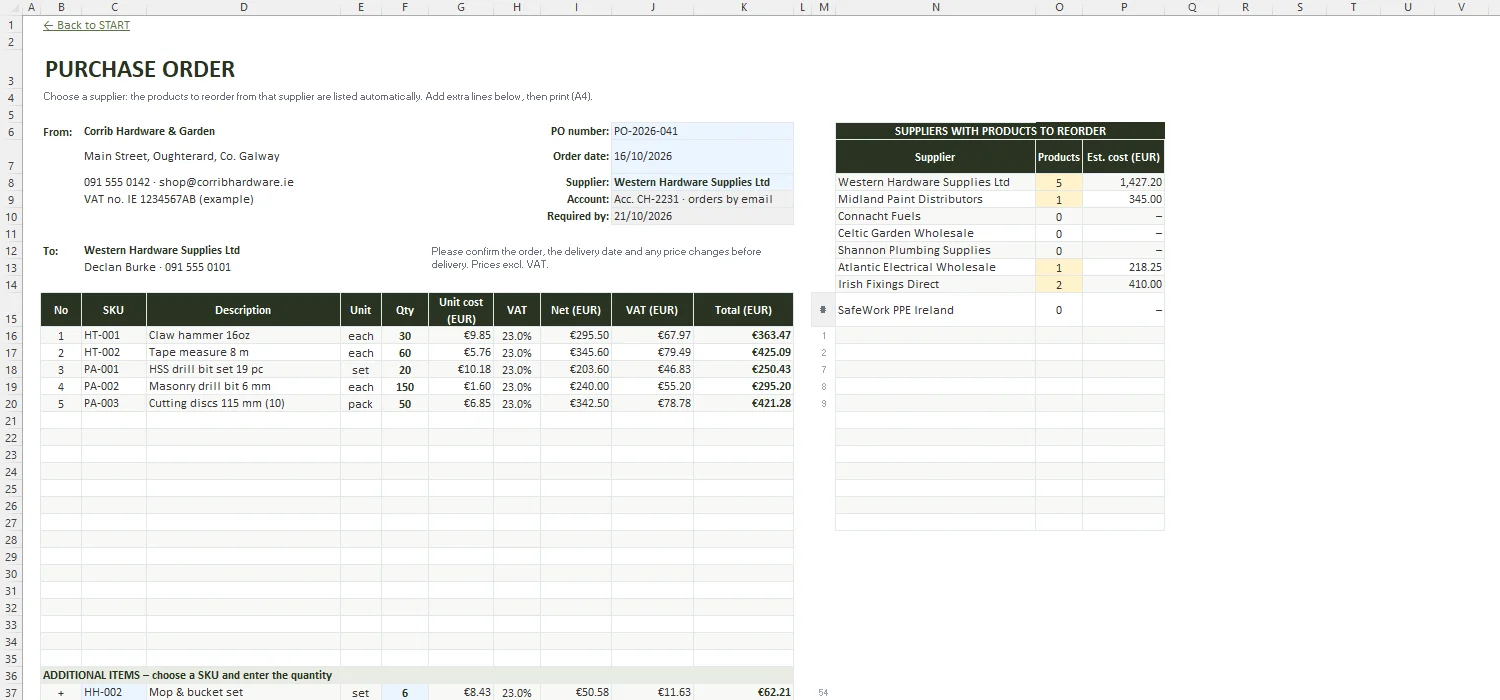Screen dimensions: 1500x700
Task: Select net amount €345.60
Action: pyautogui.click(x=576, y=352)
